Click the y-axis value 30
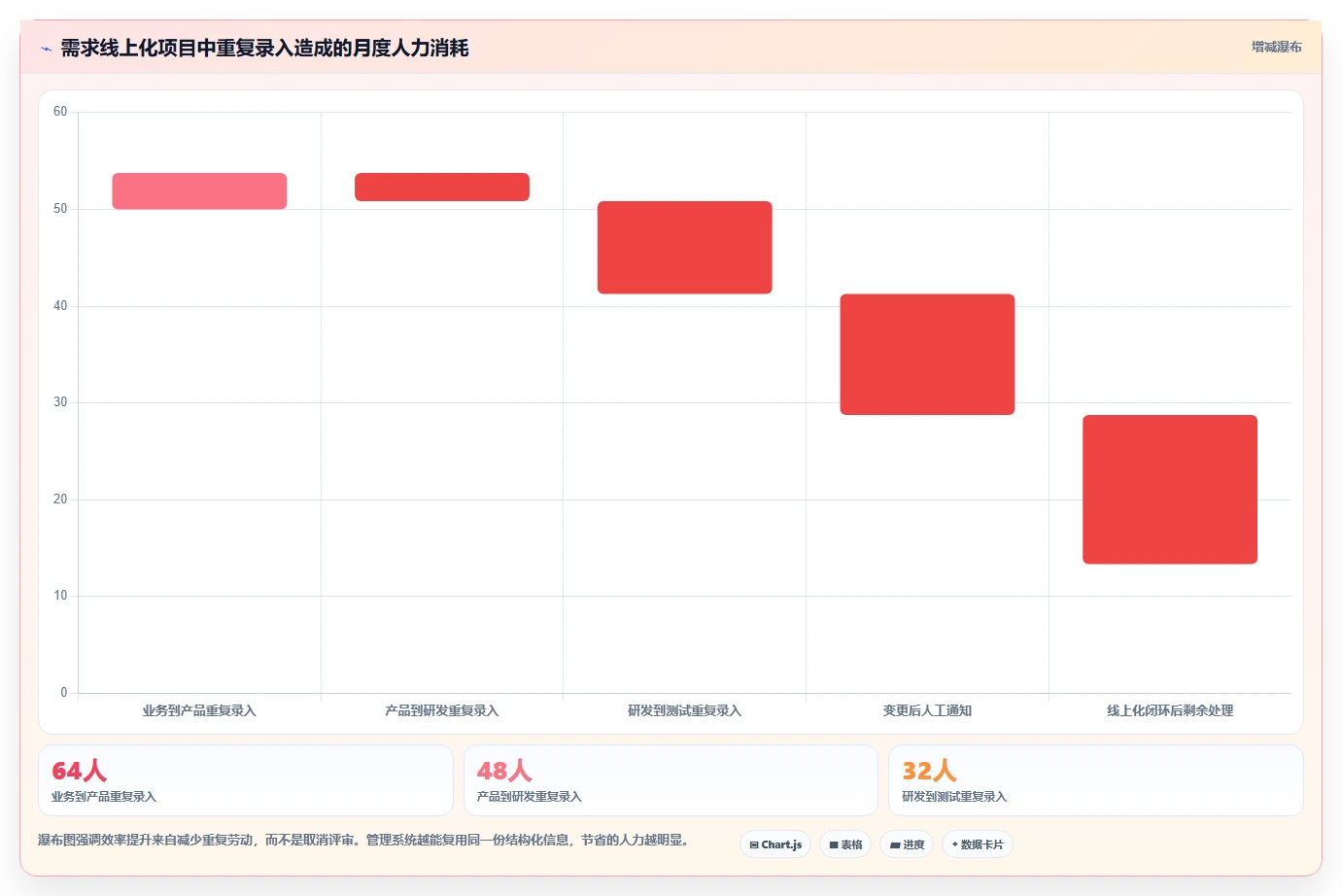Image resolution: width=1342 pixels, height=896 pixels. [x=60, y=402]
